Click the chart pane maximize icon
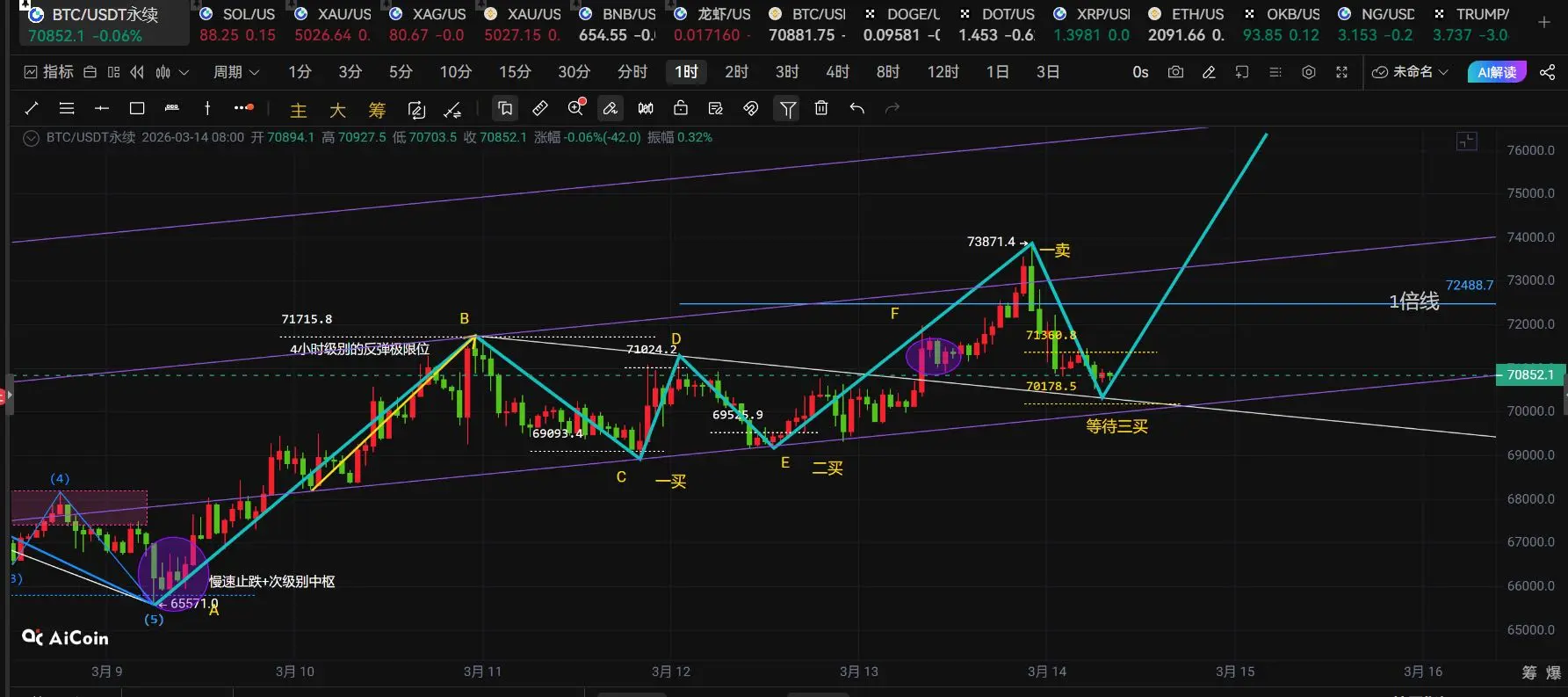Screen dimensions: 1568x697 pos(1466,142)
